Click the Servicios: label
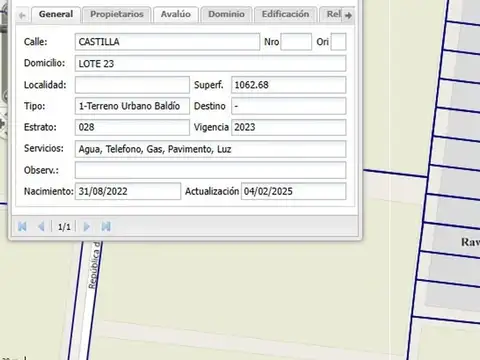Viewport: 480px width, 360px height. click(44, 148)
